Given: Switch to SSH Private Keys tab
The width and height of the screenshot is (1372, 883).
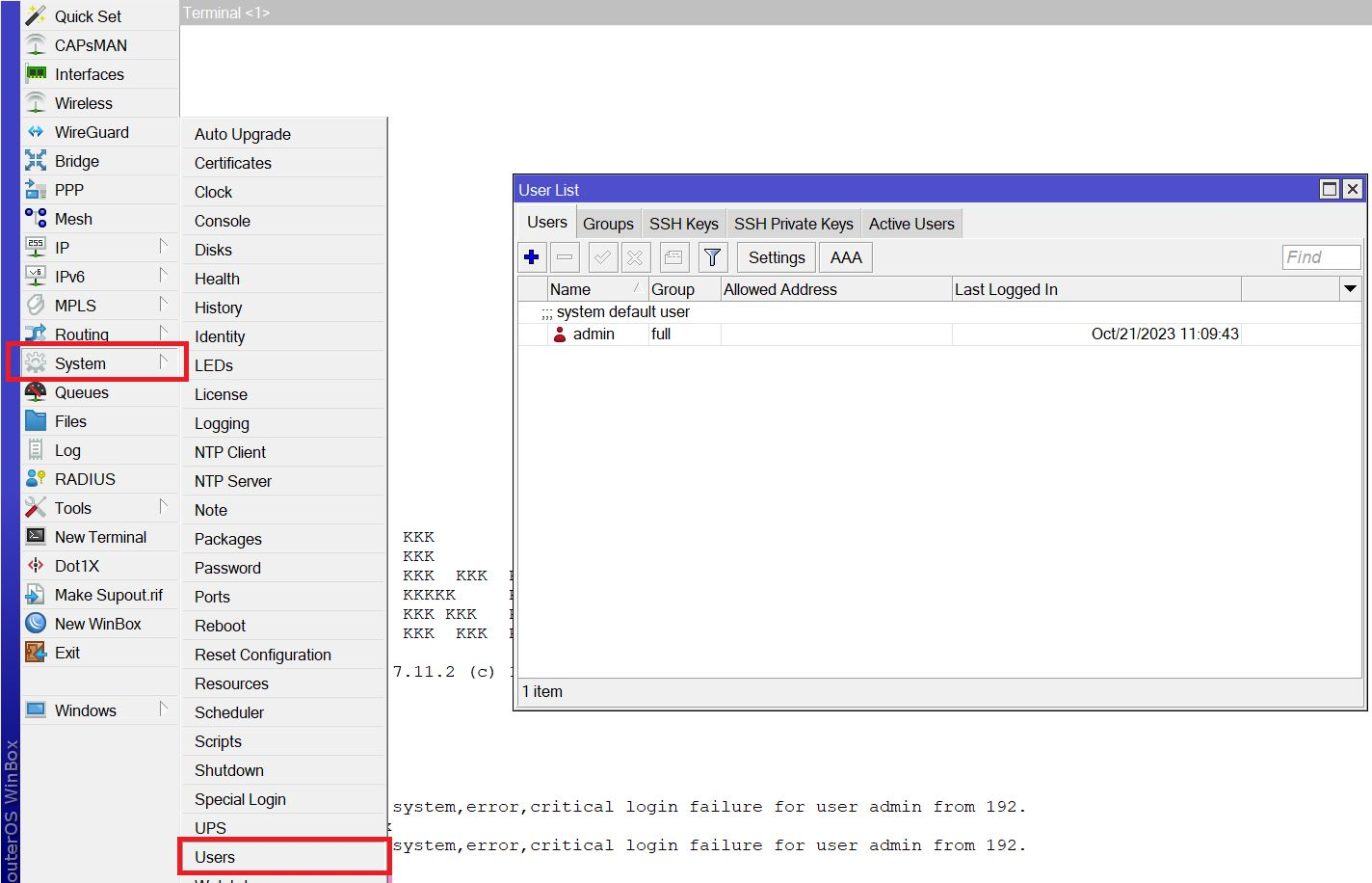Looking at the screenshot, I should [793, 224].
